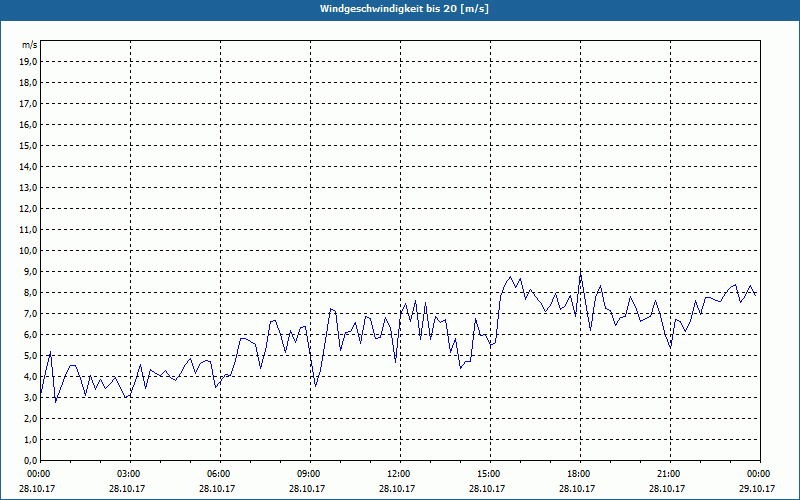Select the 28.10.17 date under 03:00
Screen dimensions: 800x500
click(127, 488)
